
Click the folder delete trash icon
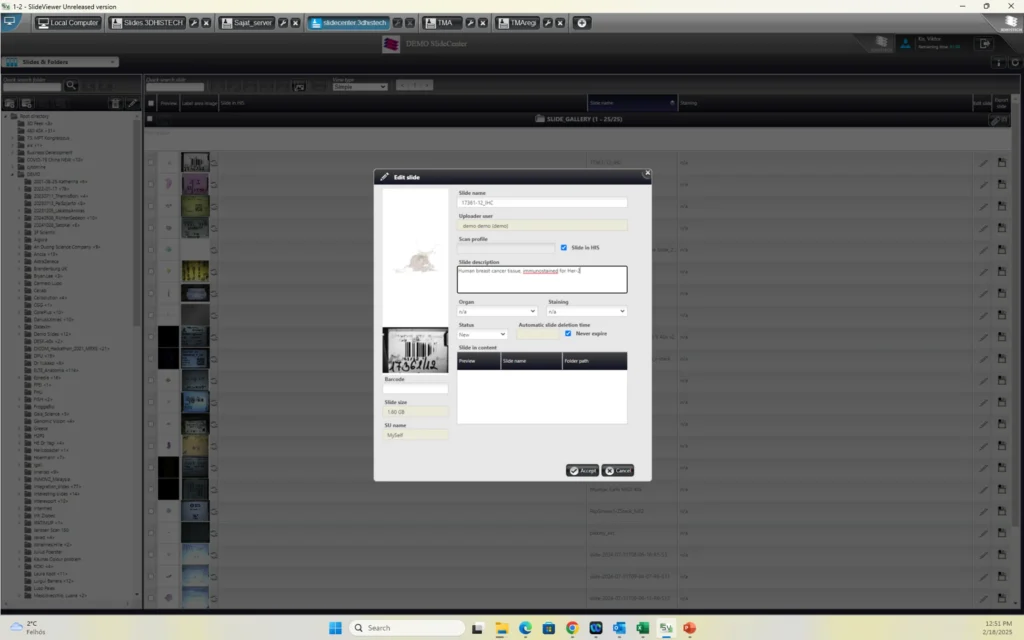[116, 103]
